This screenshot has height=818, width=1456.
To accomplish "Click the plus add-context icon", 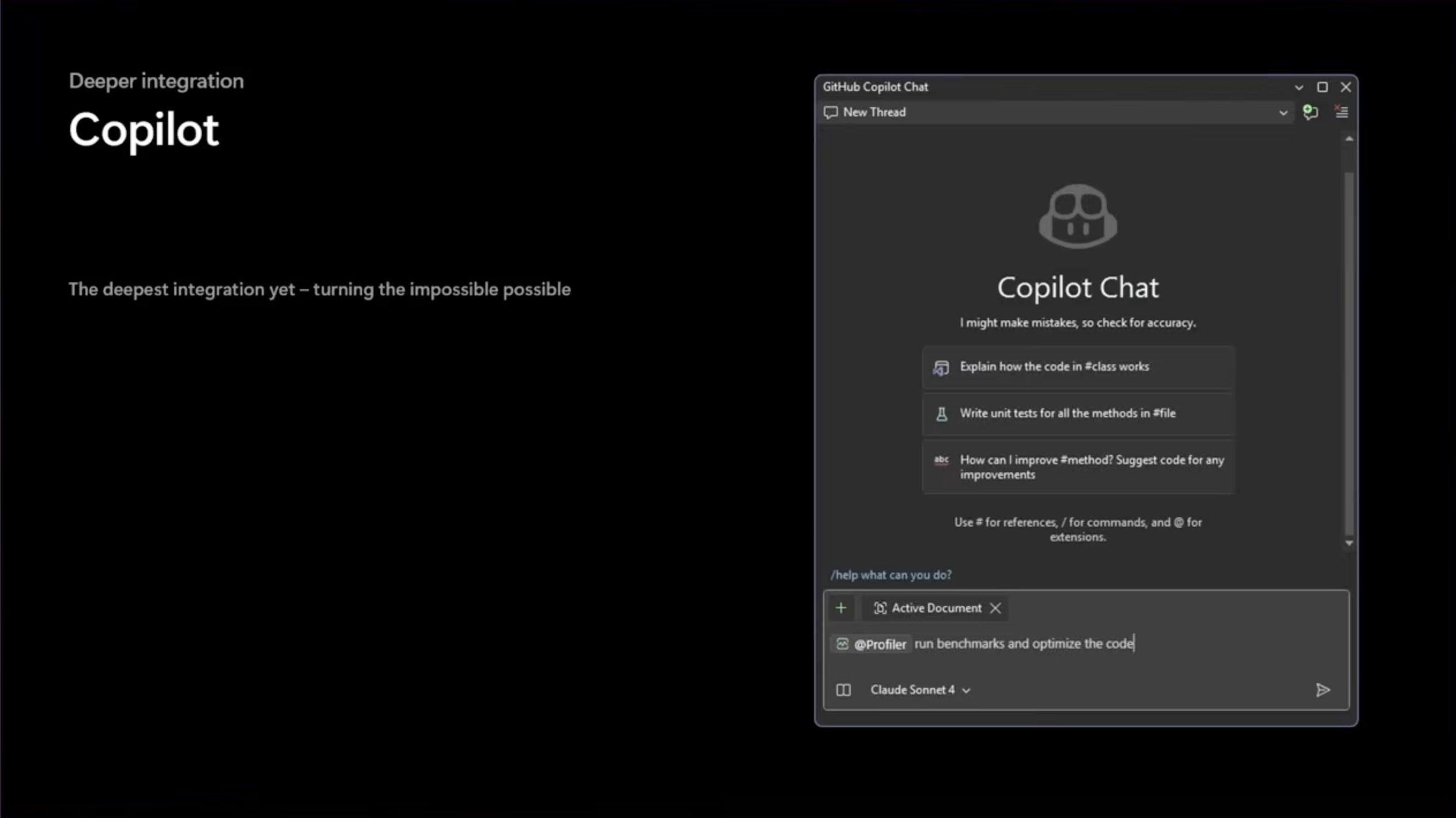I will [841, 608].
